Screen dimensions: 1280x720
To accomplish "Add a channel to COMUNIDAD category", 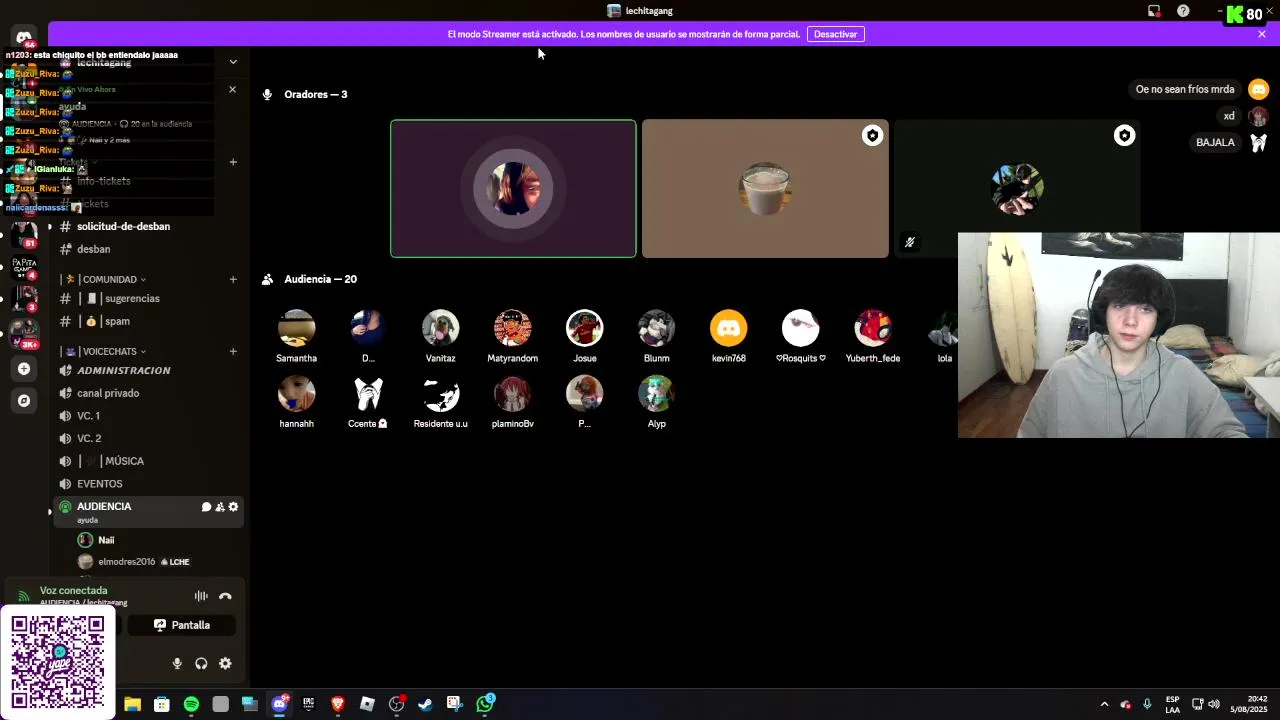I will [233, 280].
